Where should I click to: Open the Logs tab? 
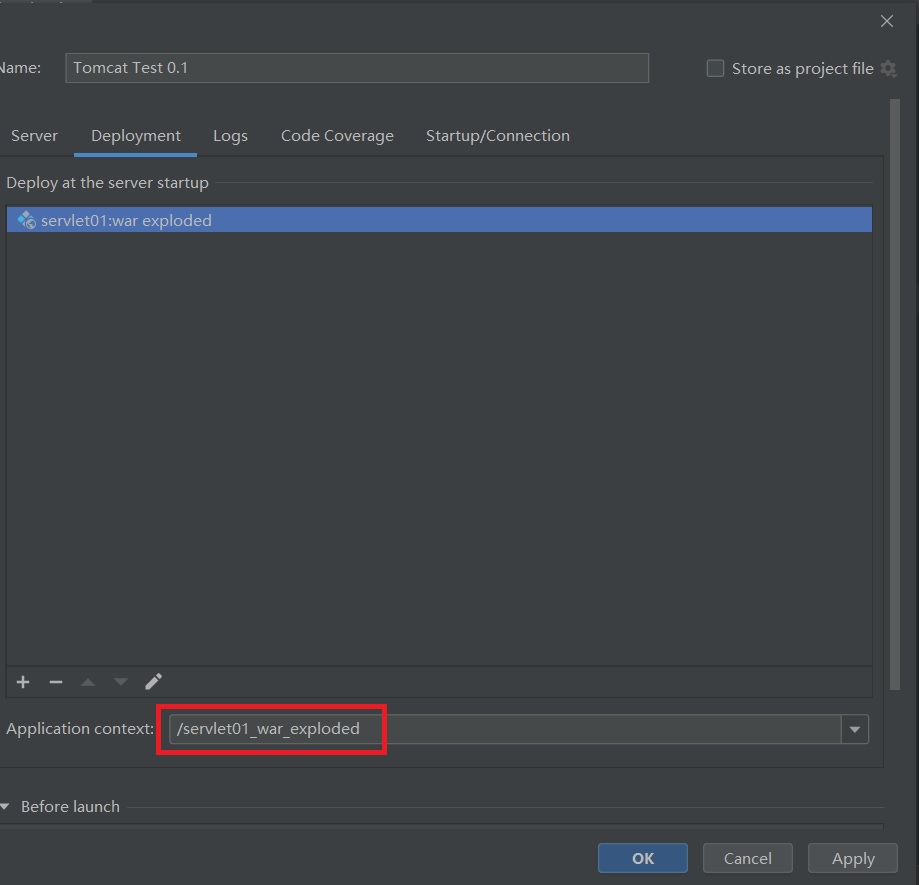230,136
